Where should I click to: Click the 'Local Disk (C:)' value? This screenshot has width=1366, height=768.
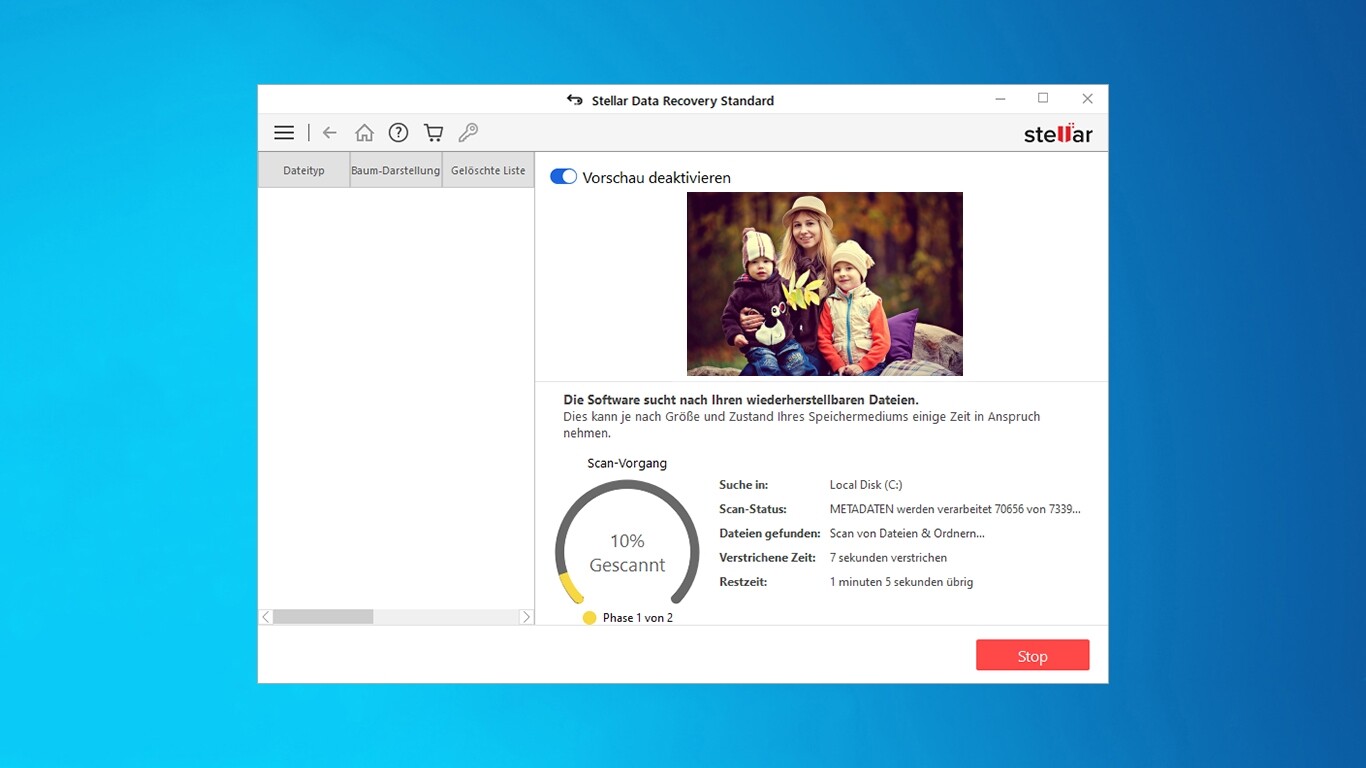[x=866, y=485]
